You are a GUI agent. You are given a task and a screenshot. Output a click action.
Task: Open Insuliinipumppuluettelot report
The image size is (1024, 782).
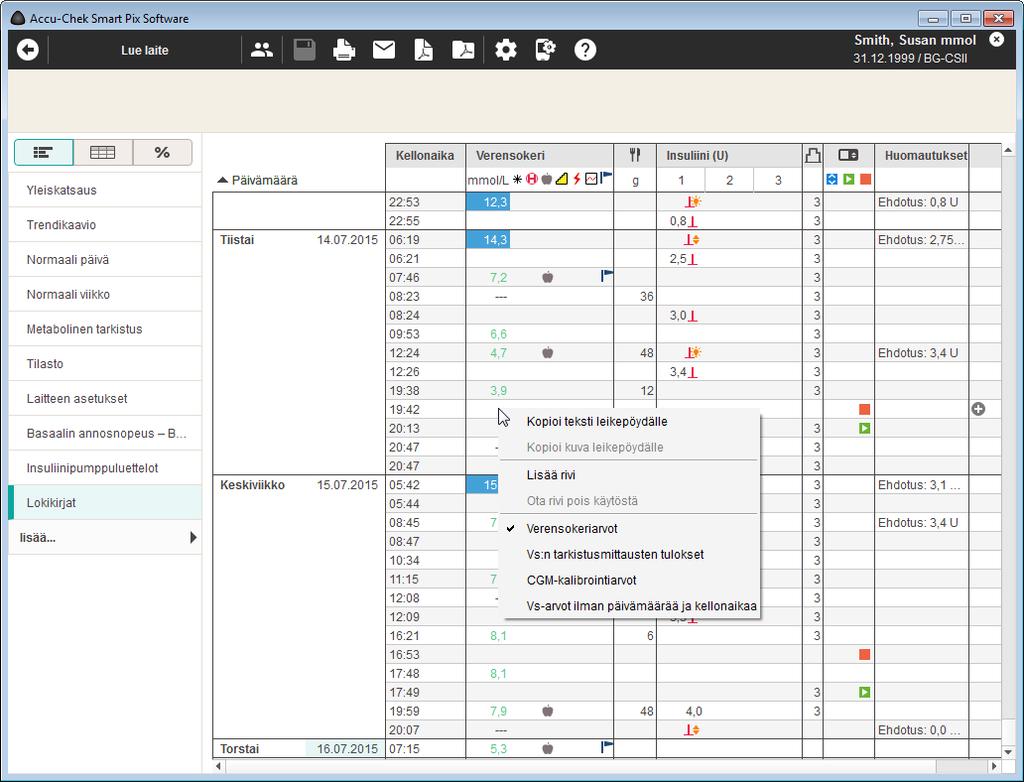(x=104, y=468)
